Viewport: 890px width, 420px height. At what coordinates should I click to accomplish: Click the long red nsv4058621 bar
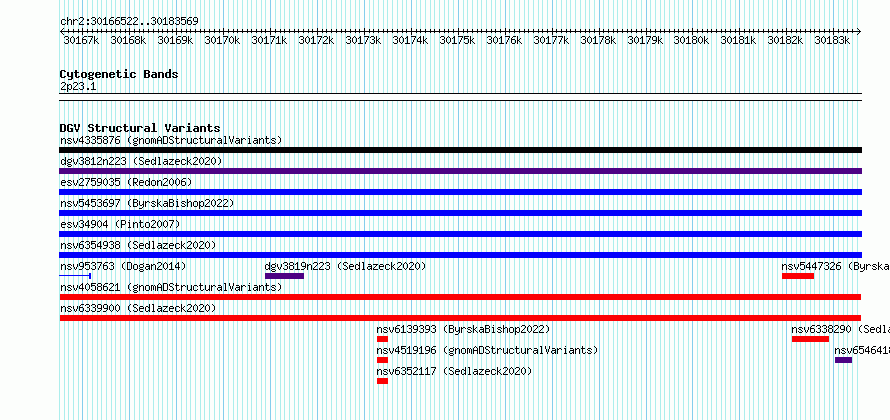click(x=460, y=297)
